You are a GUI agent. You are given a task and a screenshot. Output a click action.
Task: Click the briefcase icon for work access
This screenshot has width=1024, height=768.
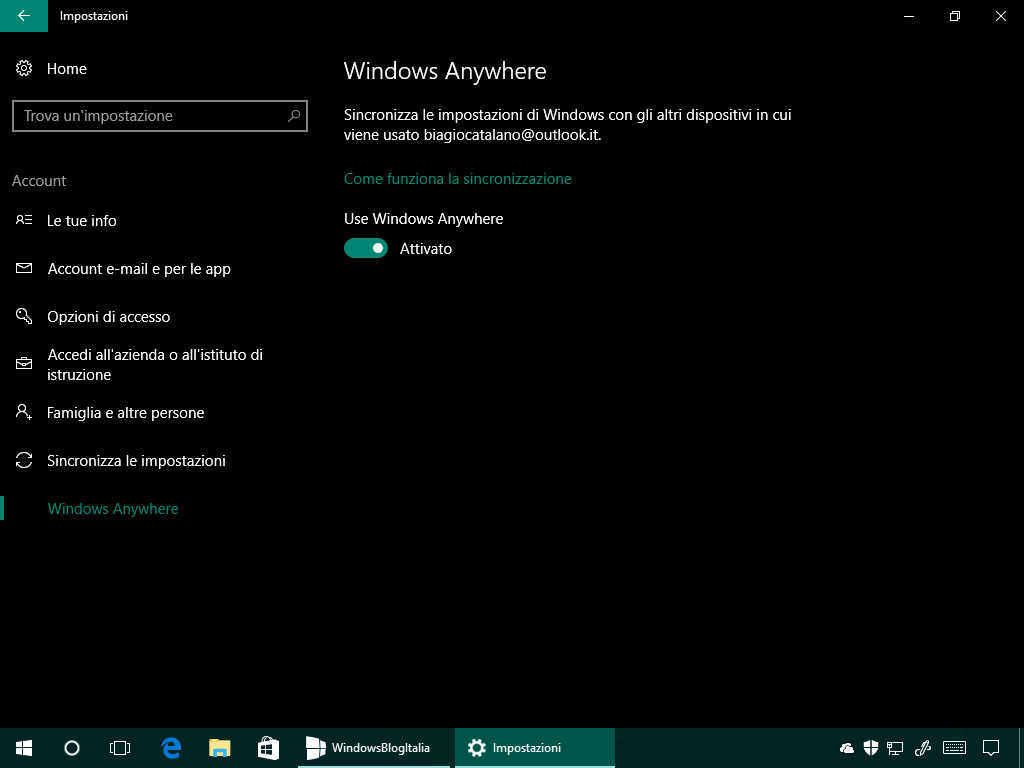(24, 364)
